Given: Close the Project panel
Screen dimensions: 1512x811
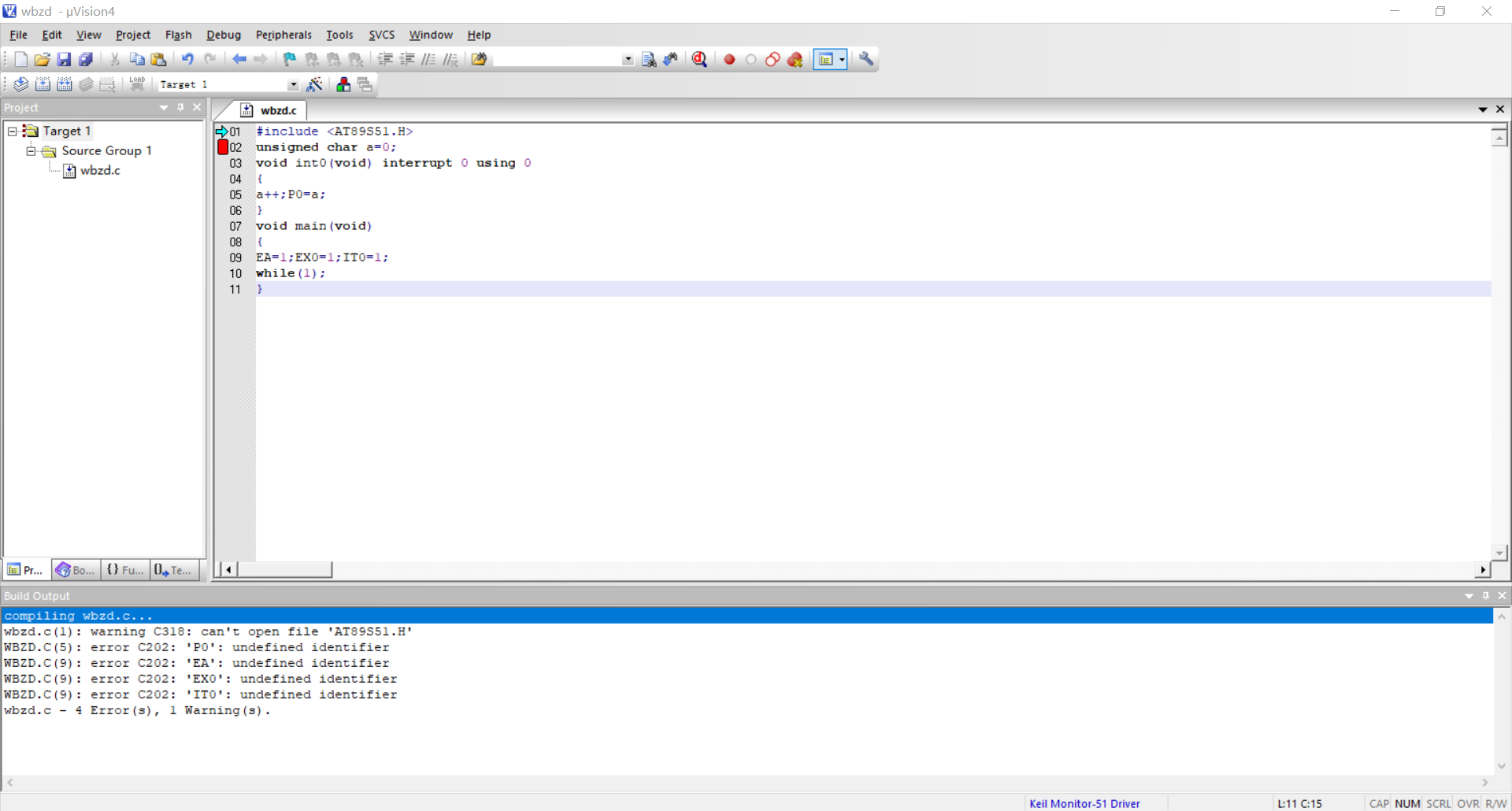Looking at the screenshot, I should [x=197, y=107].
